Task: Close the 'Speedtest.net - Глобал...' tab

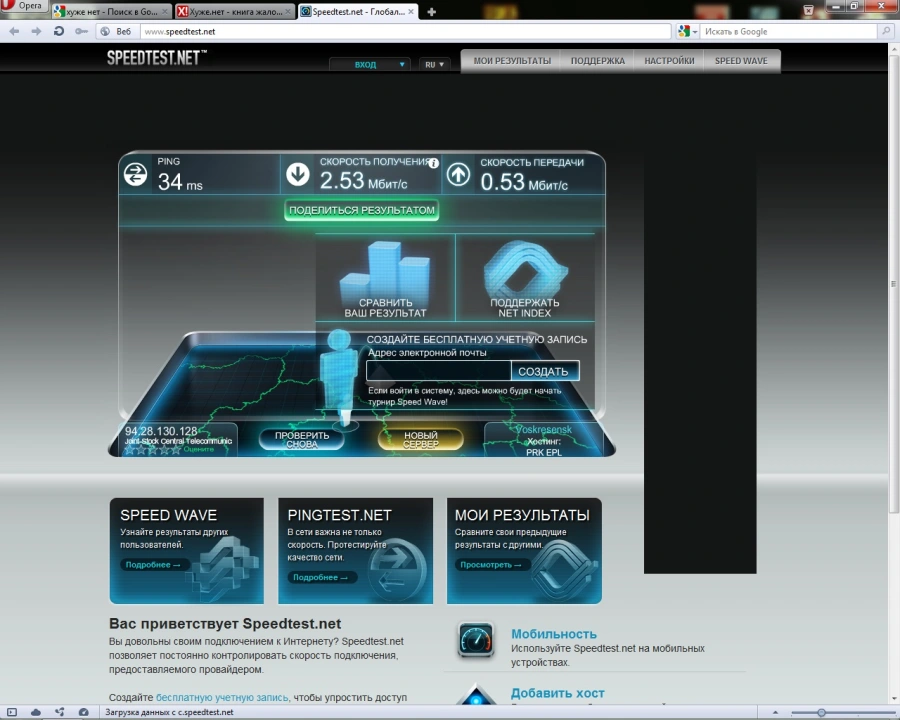Action: [x=411, y=11]
